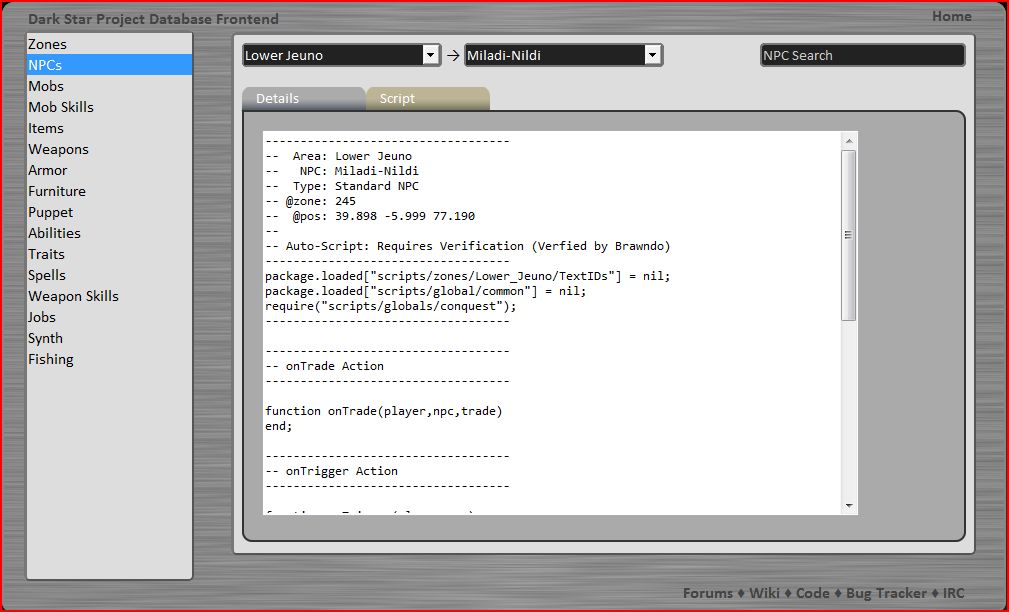1009x612 pixels.
Task: Visit the Wiki footer link
Action: 764,593
